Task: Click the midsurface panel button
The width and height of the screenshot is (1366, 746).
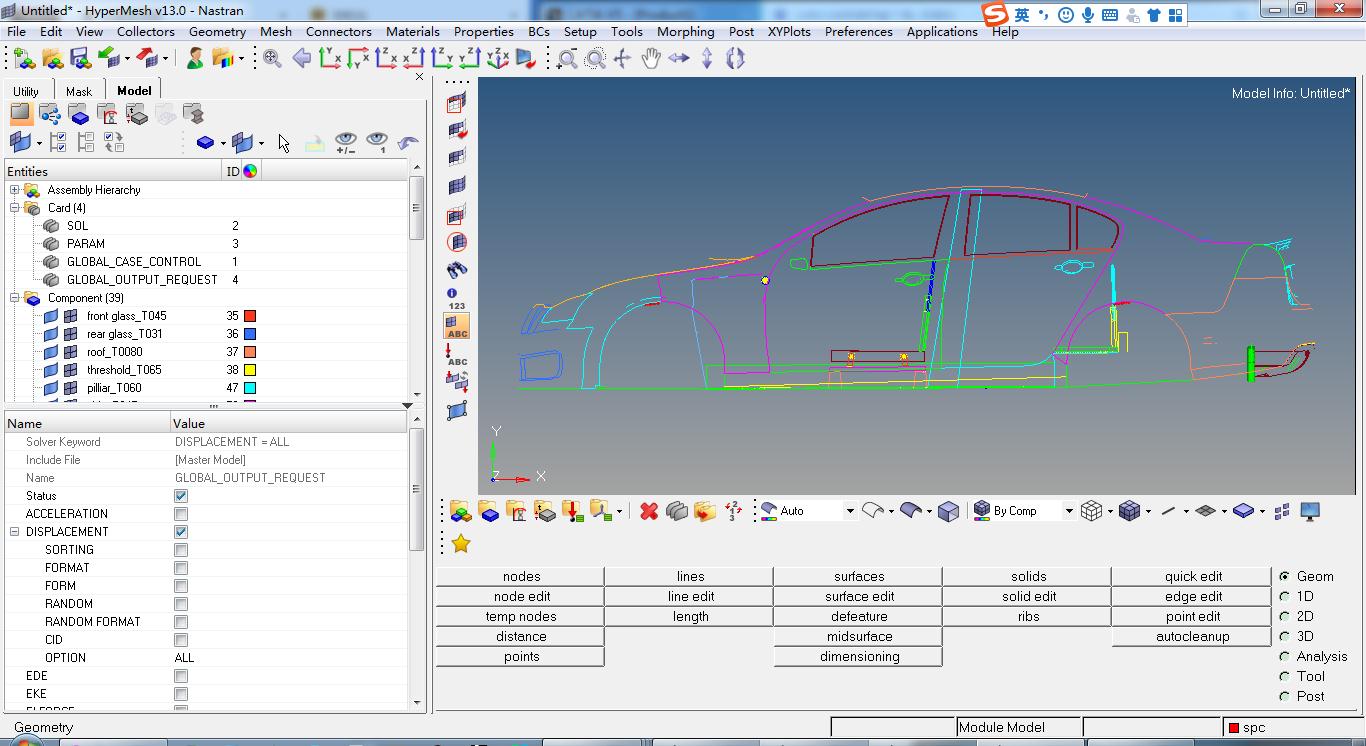Action: tap(859, 636)
